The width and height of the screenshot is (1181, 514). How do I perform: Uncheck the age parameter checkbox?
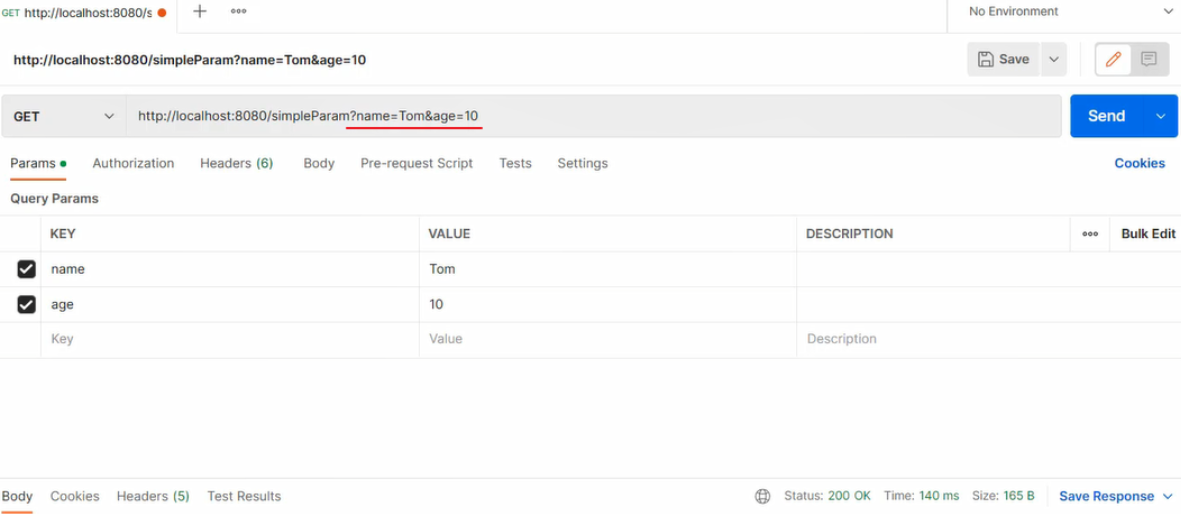tap(26, 304)
